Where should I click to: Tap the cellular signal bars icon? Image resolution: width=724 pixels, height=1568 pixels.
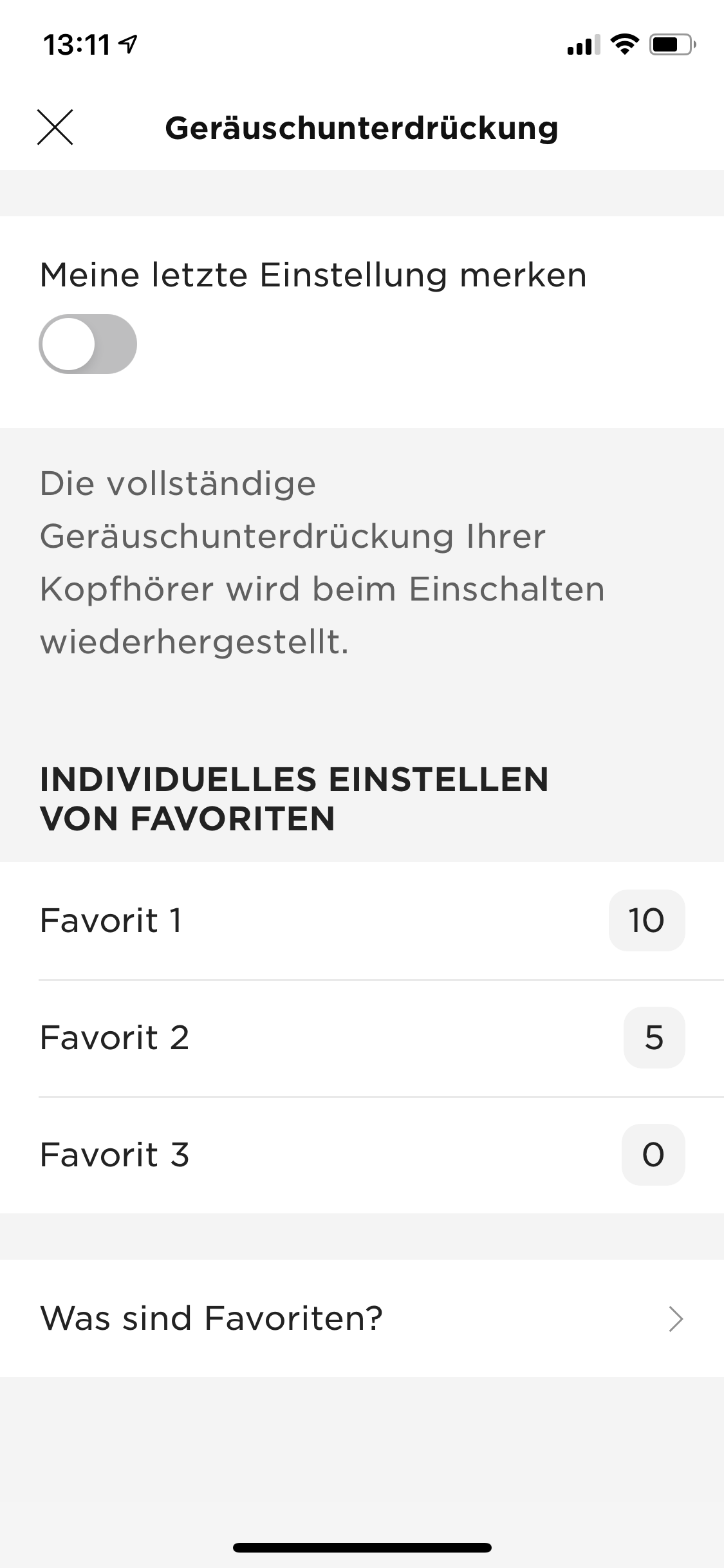(583, 45)
